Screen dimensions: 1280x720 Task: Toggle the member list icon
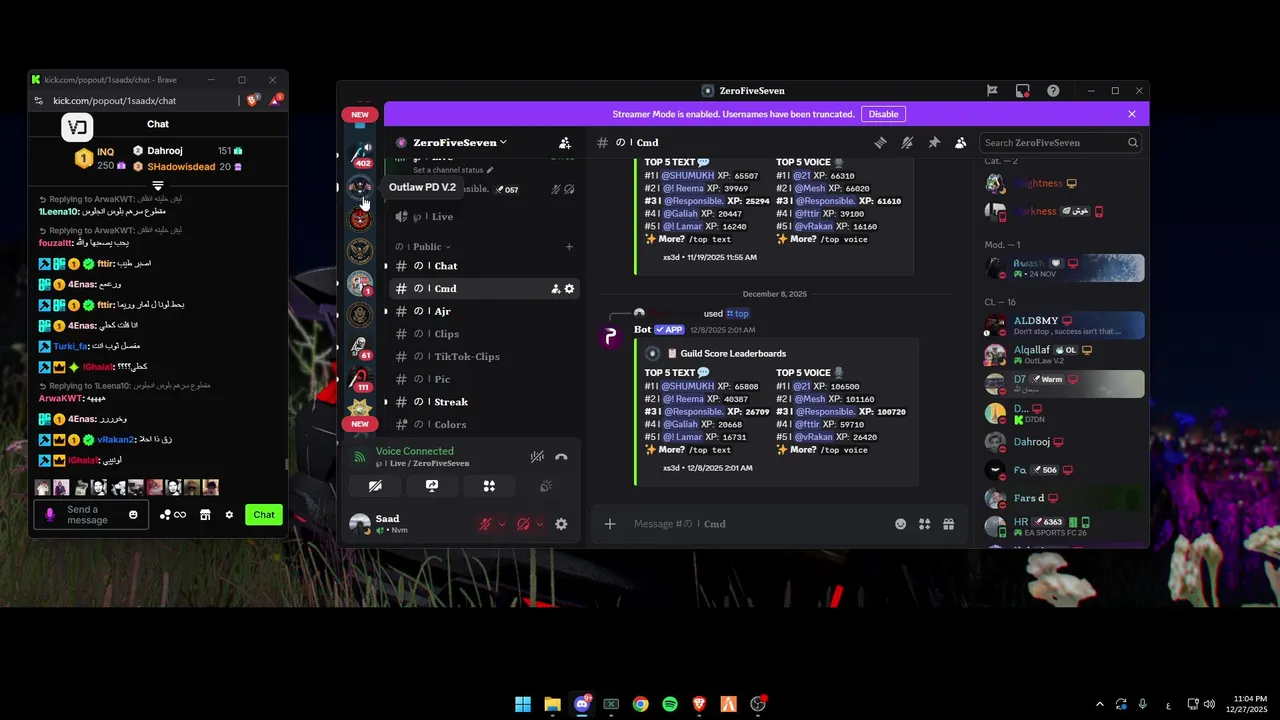coord(961,143)
